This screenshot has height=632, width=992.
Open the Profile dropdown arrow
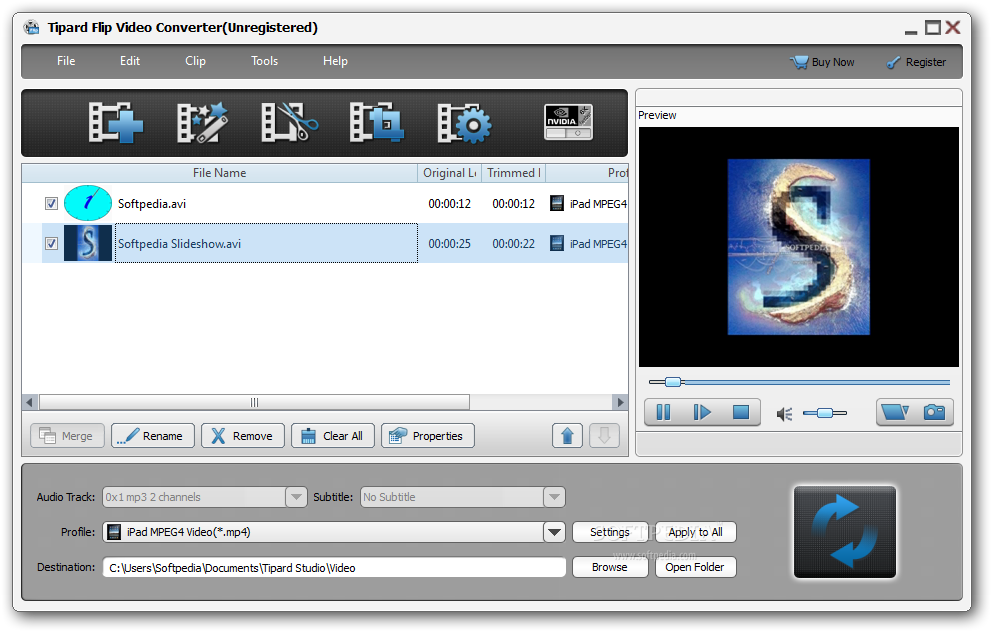(554, 532)
